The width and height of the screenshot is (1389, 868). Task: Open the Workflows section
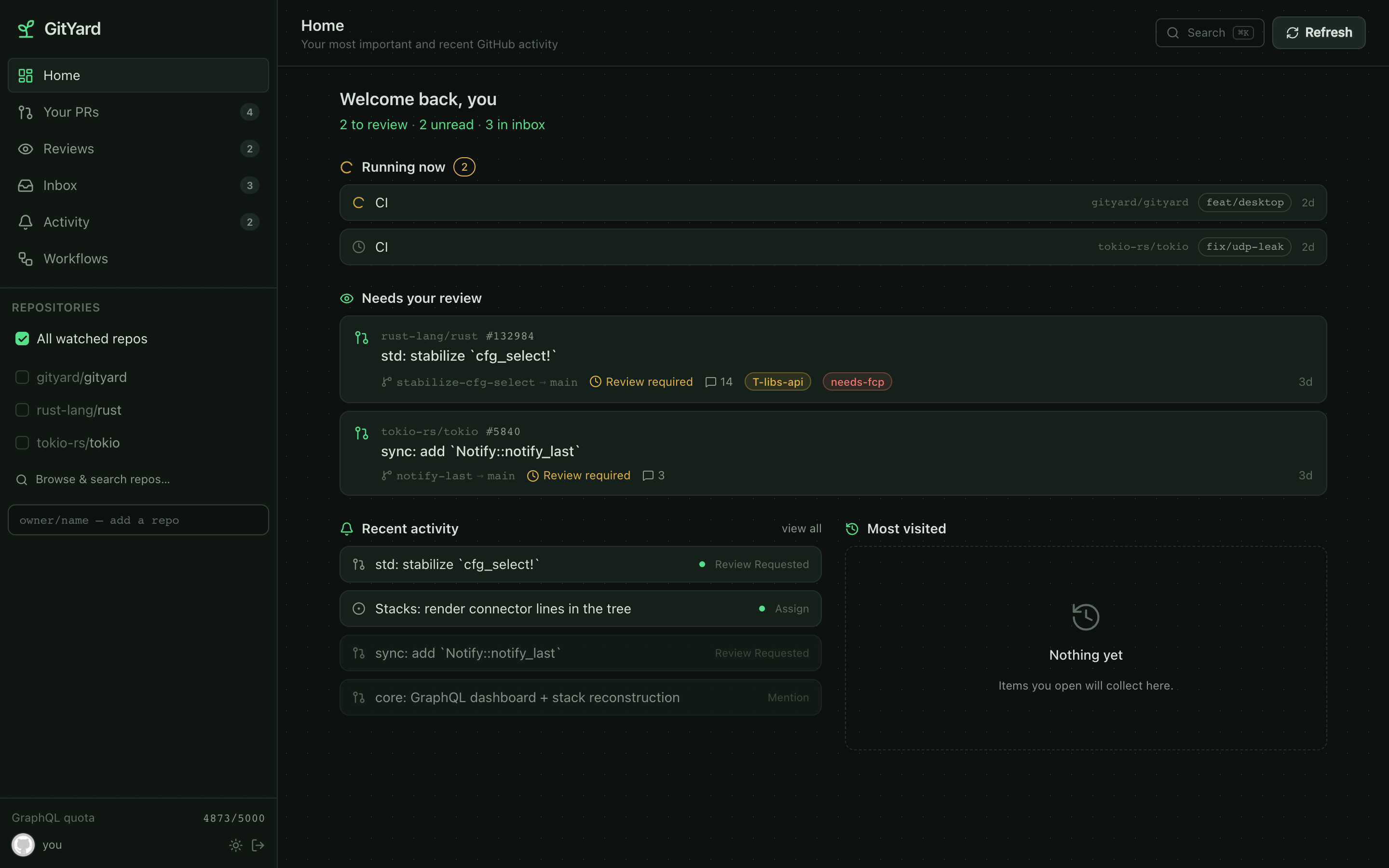click(138, 259)
